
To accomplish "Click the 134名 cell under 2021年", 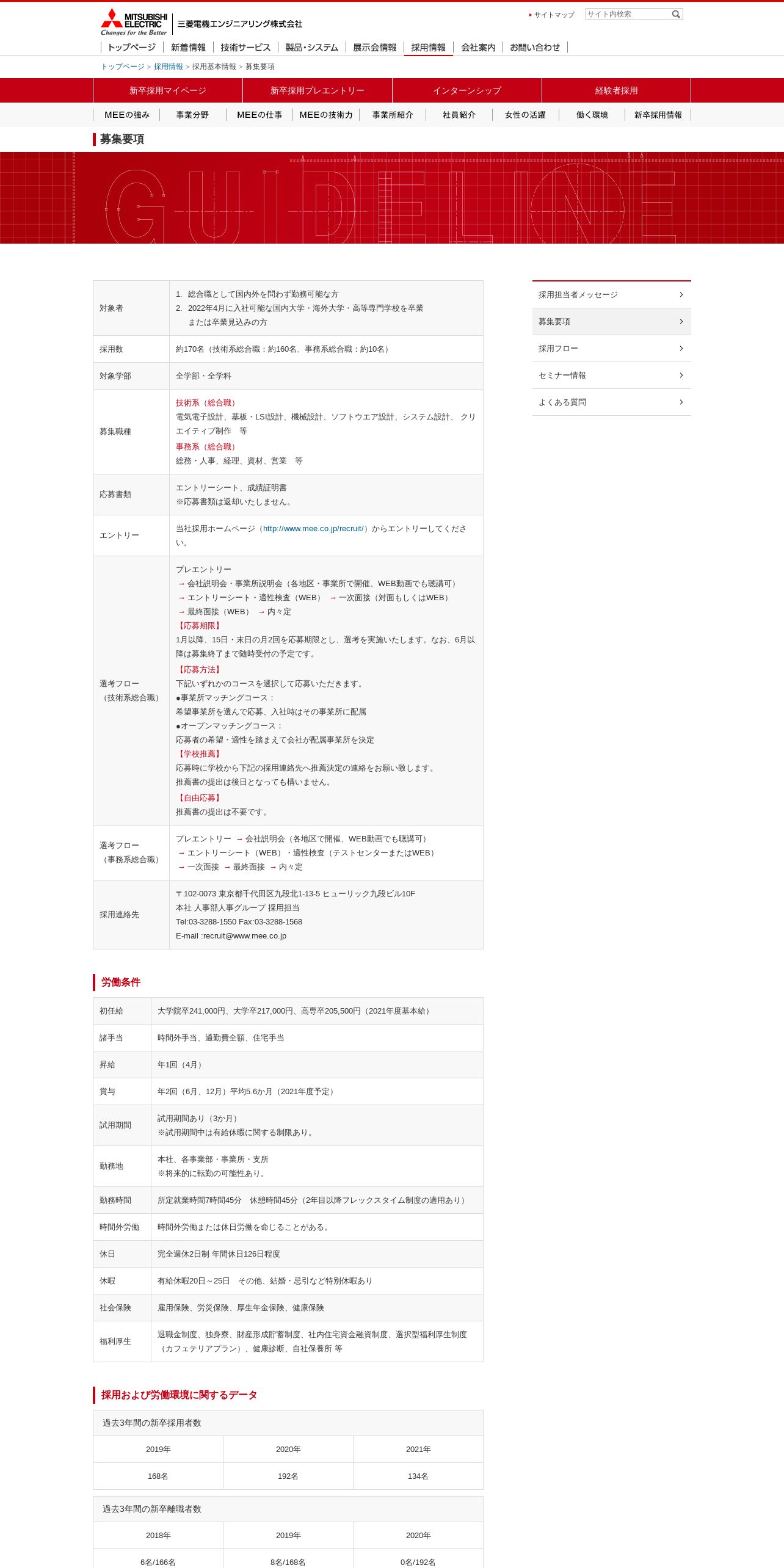I will pos(418,1476).
